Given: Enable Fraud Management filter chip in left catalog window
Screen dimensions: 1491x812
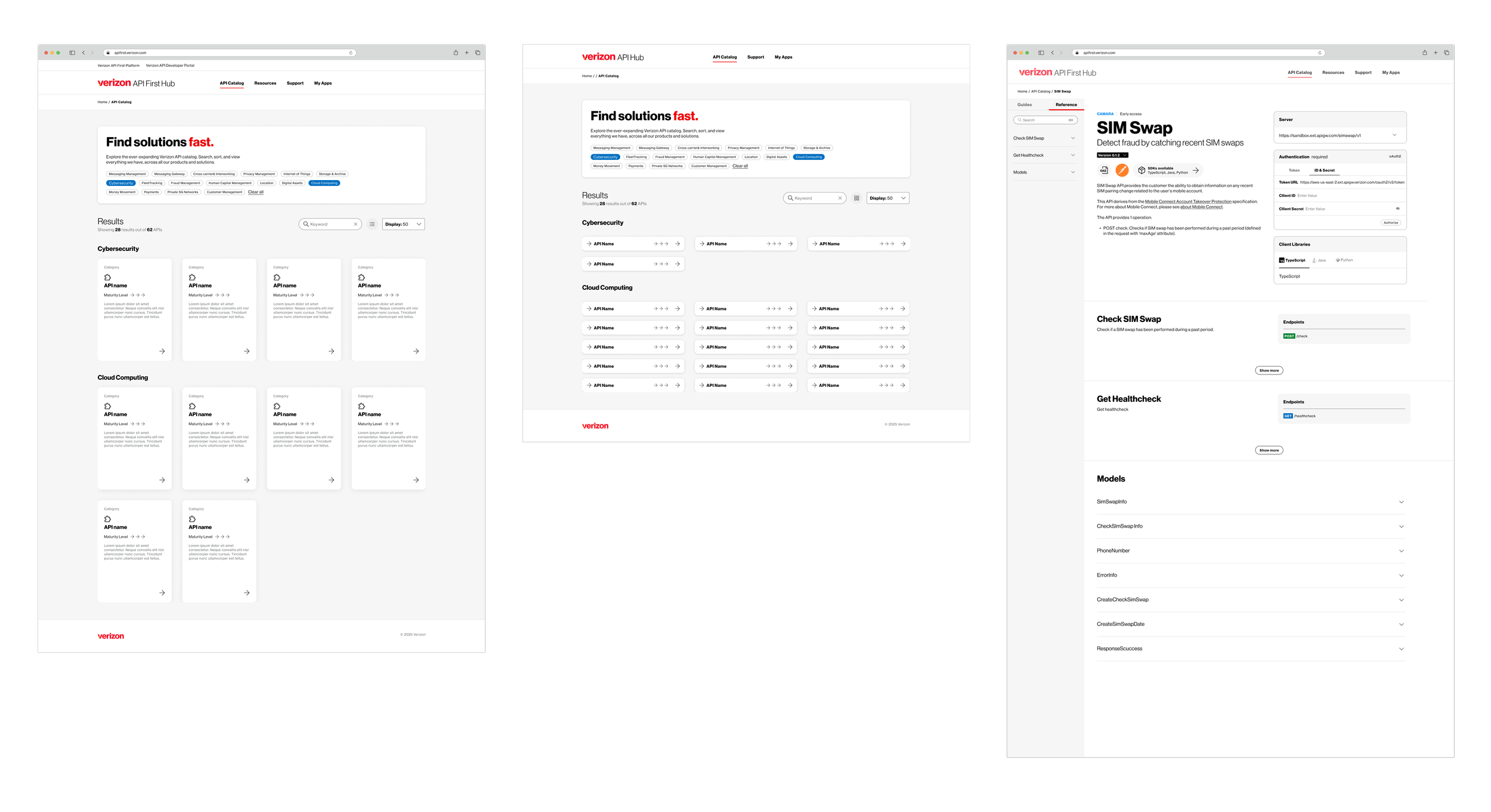Looking at the screenshot, I should (x=185, y=183).
